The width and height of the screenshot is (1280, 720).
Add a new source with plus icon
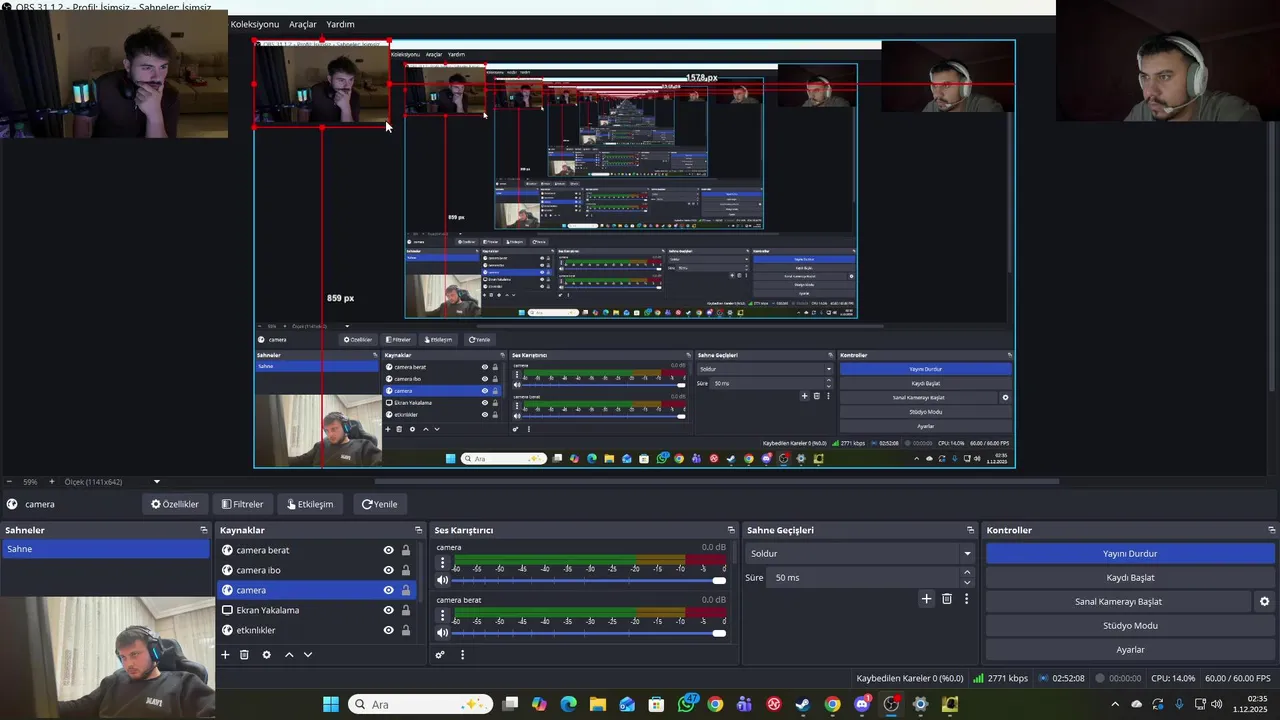click(x=225, y=655)
